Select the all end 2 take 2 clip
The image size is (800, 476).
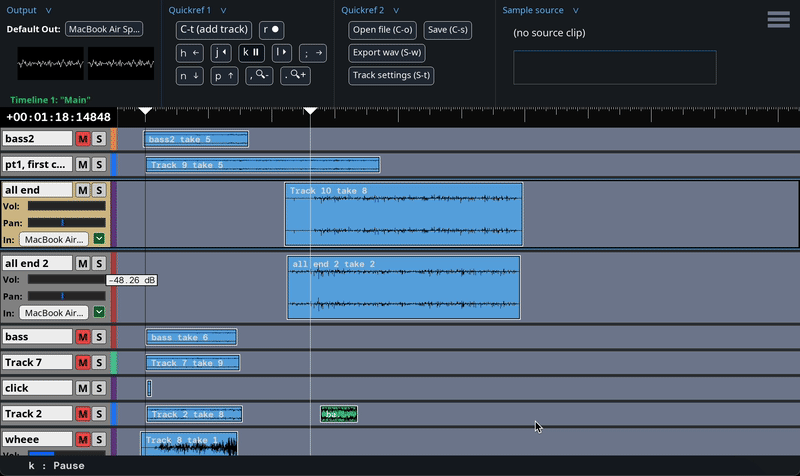(x=404, y=288)
